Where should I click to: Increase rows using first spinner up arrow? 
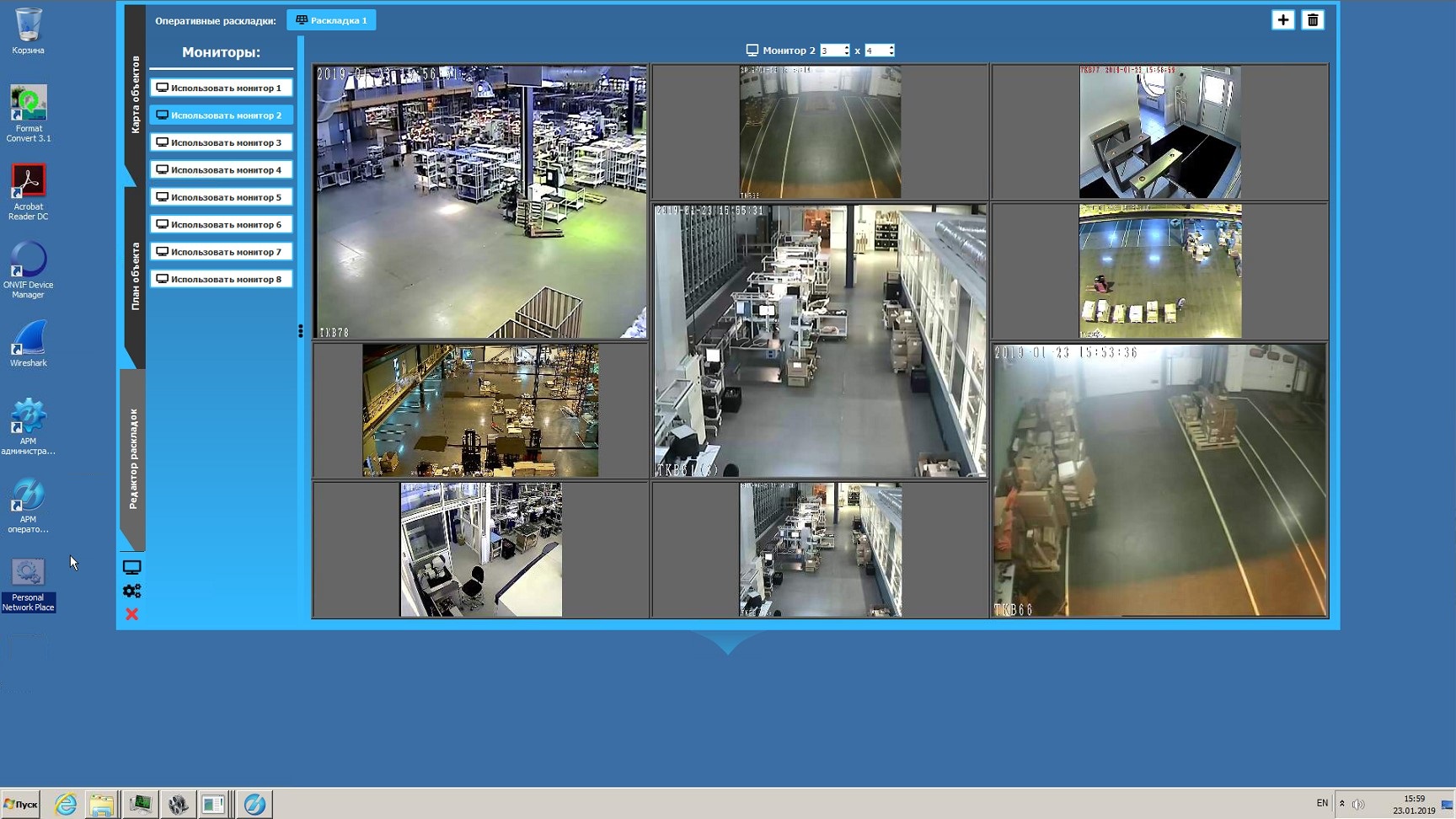[x=845, y=46]
